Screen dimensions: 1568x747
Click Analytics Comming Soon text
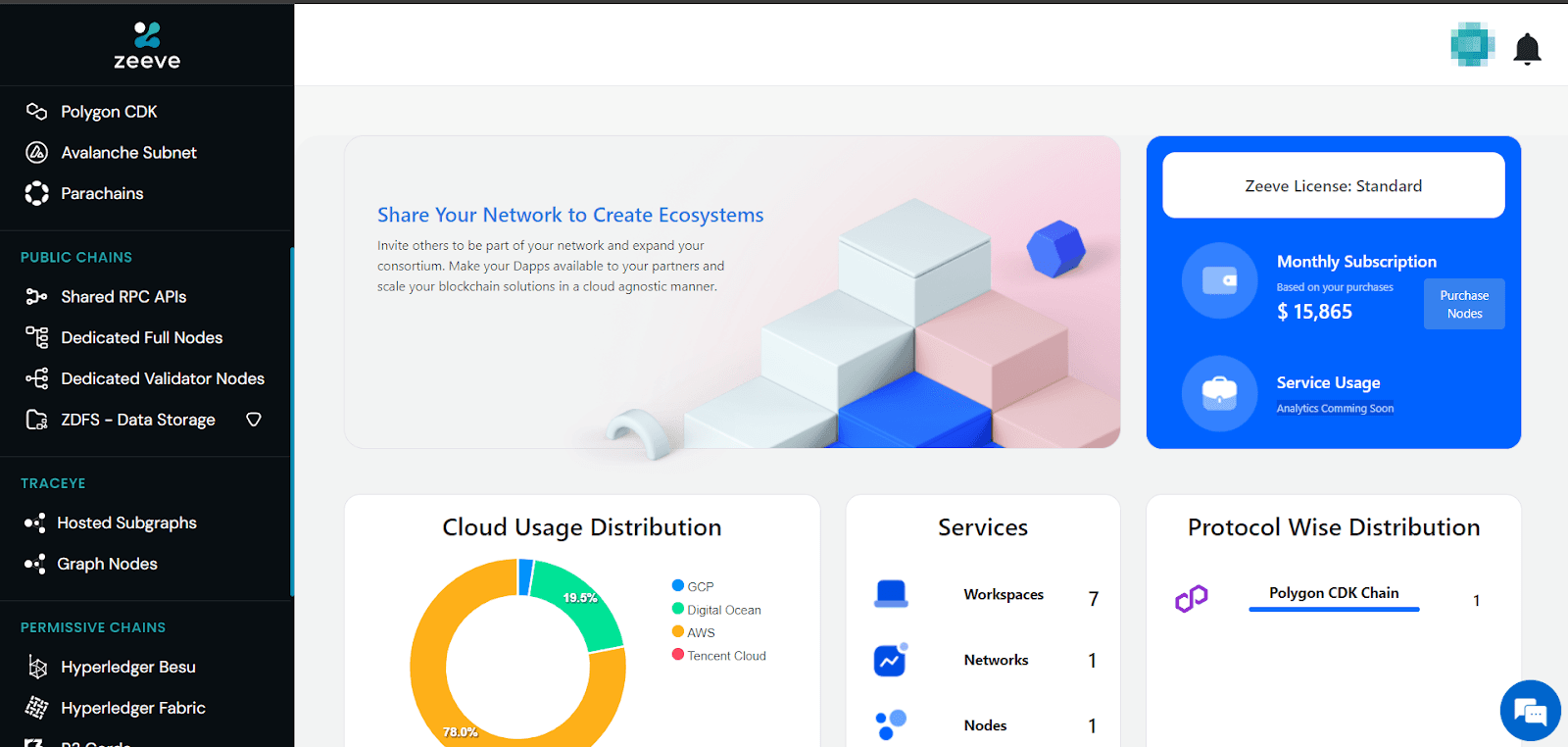click(1335, 409)
